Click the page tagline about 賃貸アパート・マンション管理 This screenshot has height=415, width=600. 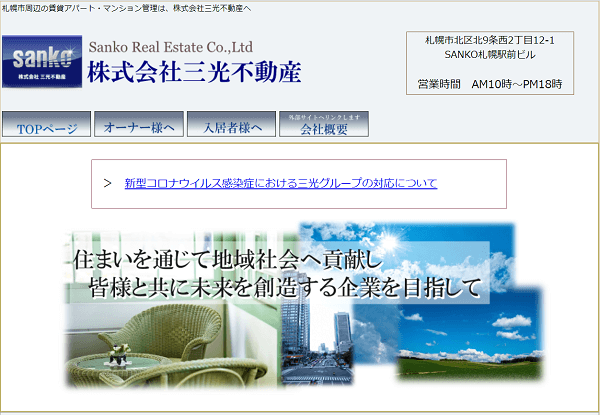[126, 8]
